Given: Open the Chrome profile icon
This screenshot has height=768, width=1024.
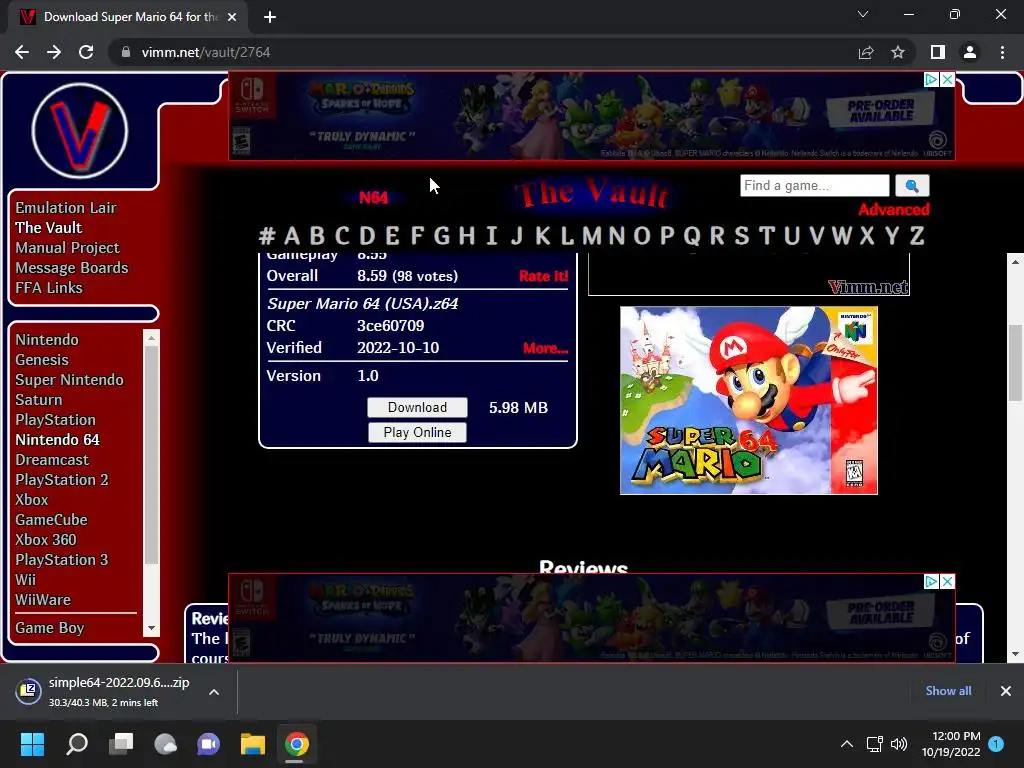Looking at the screenshot, I should pyautogui.click(x=970, y=52).
